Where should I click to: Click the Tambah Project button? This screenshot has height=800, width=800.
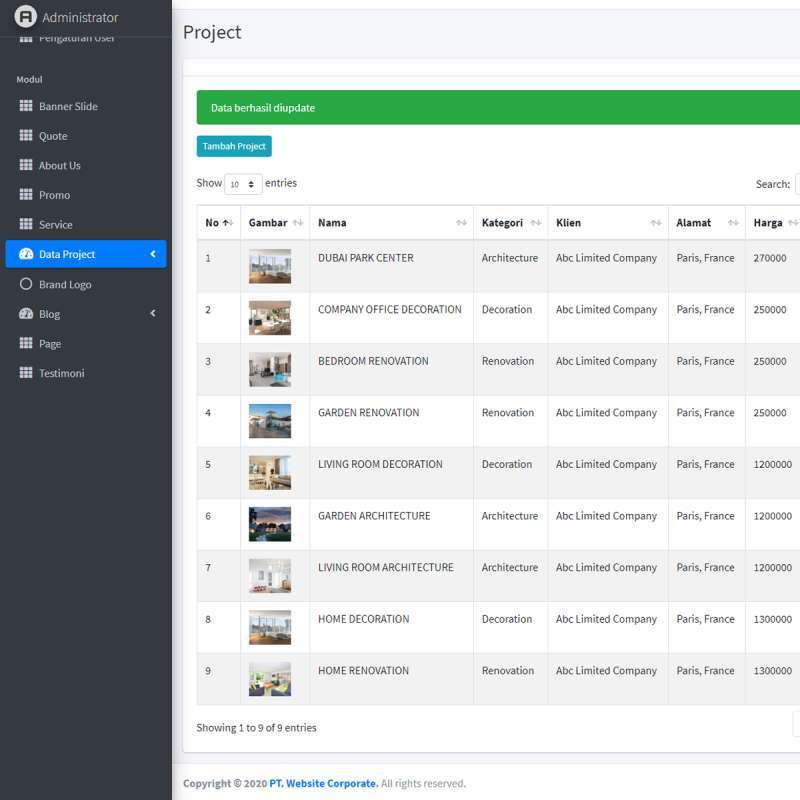(x=234, y=146)
